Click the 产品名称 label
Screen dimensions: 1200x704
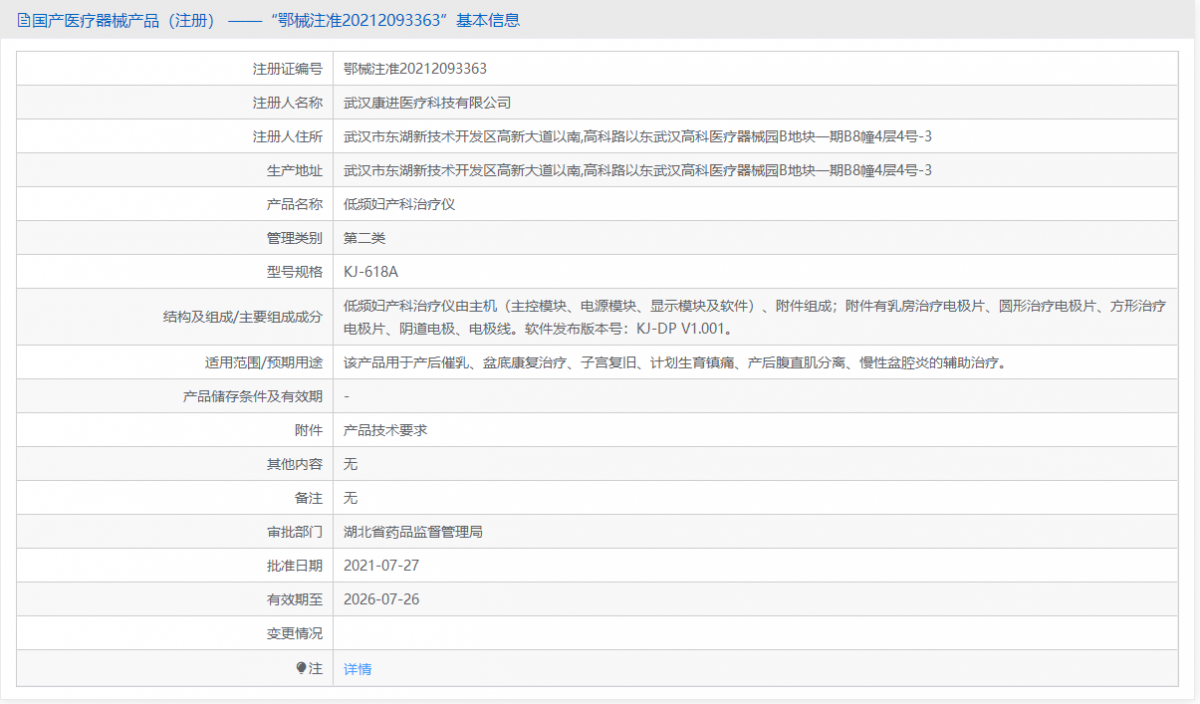point(295,204)
